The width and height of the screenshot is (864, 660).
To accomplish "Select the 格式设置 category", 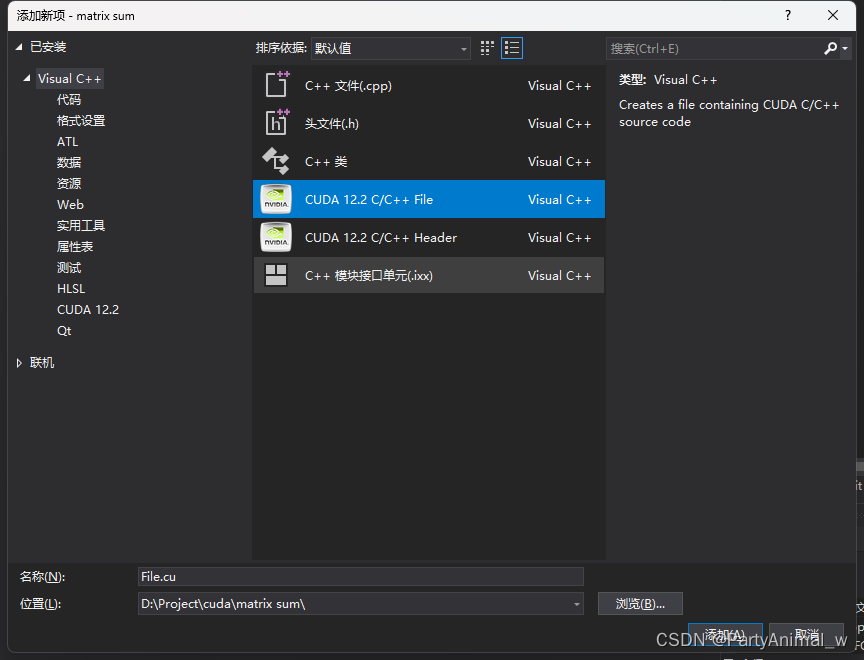I will (x=81, y=121).
